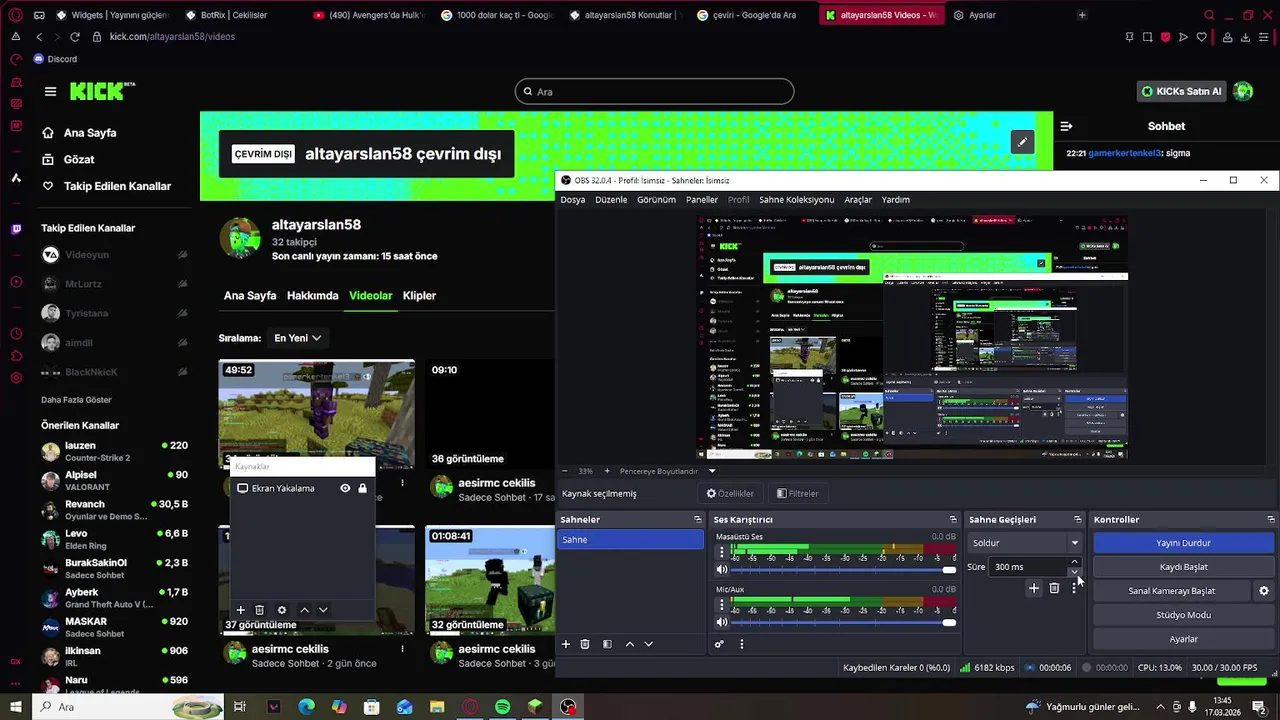Open the user avatar menu on Kick

click(1243, 91)
